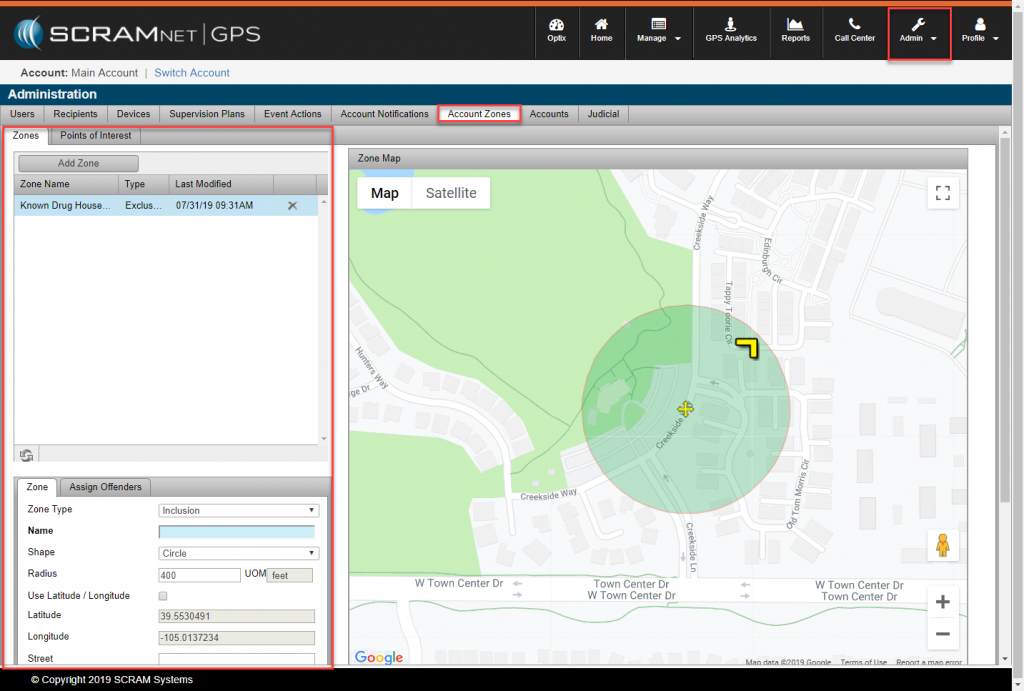Click the refresh icon below zone list
This screenshot has width=1024, height=691.
click(26, 456)
